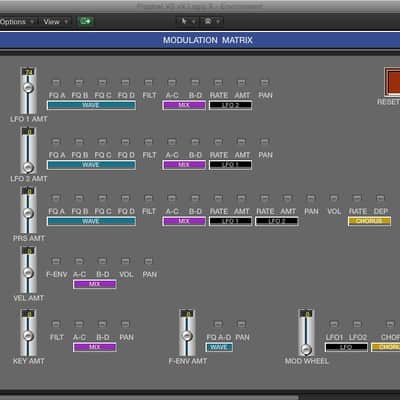400x400 pixels.
Task: Toggle B-D mix button in LFO 1 AMT row
Action: click(195, 82)
